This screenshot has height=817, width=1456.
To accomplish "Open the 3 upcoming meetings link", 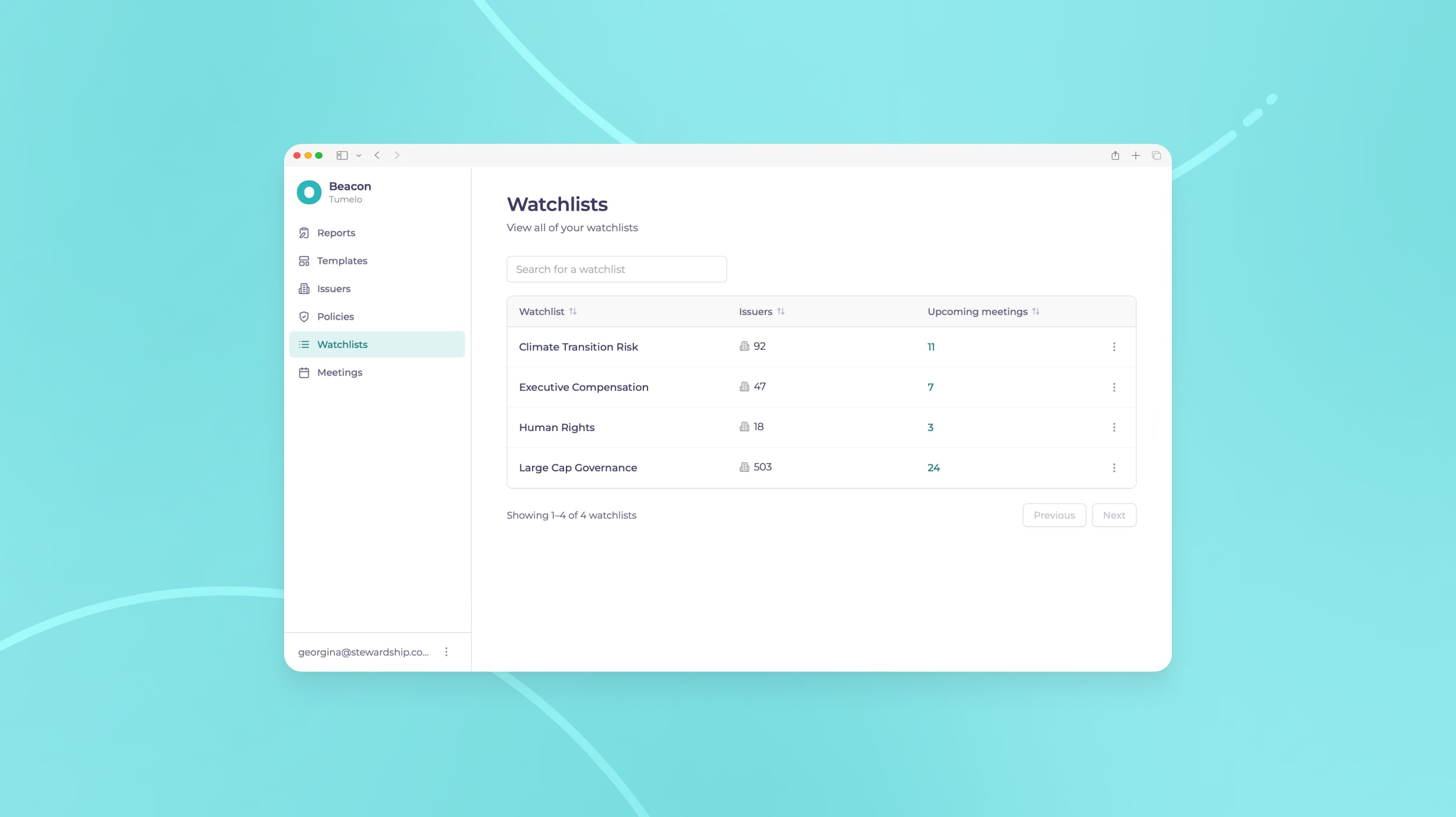I will 930,427.
